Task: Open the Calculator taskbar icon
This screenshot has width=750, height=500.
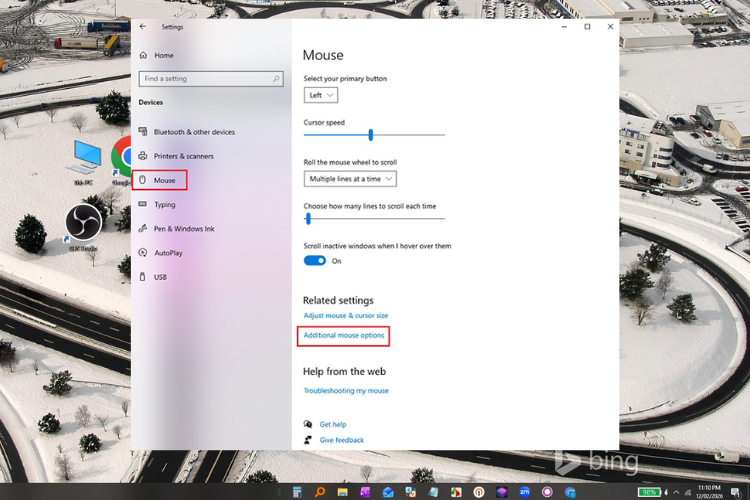Action: click(297, 492)
